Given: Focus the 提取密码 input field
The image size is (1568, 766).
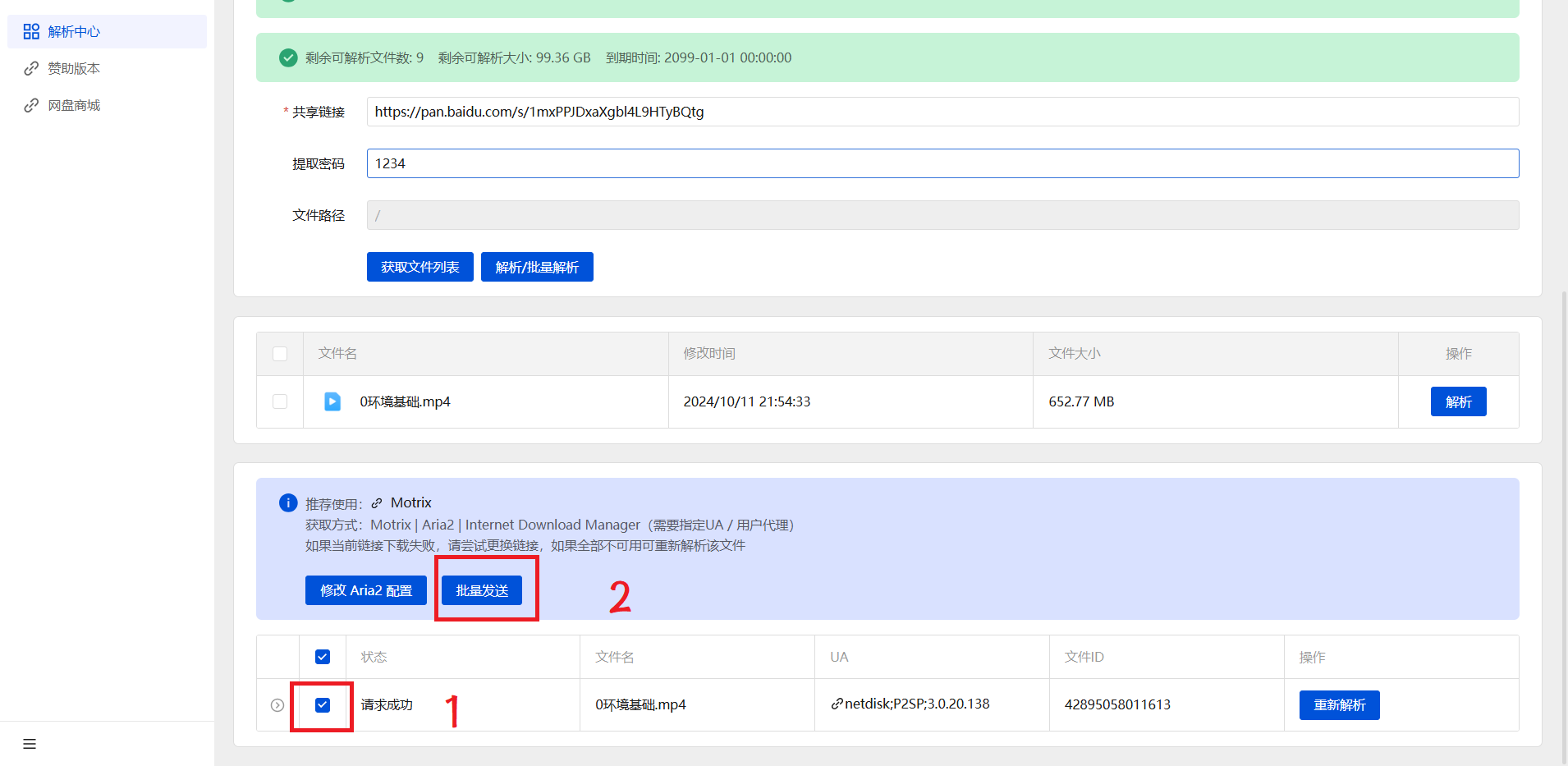Looking at the screenshot, I should click(942, 163).
